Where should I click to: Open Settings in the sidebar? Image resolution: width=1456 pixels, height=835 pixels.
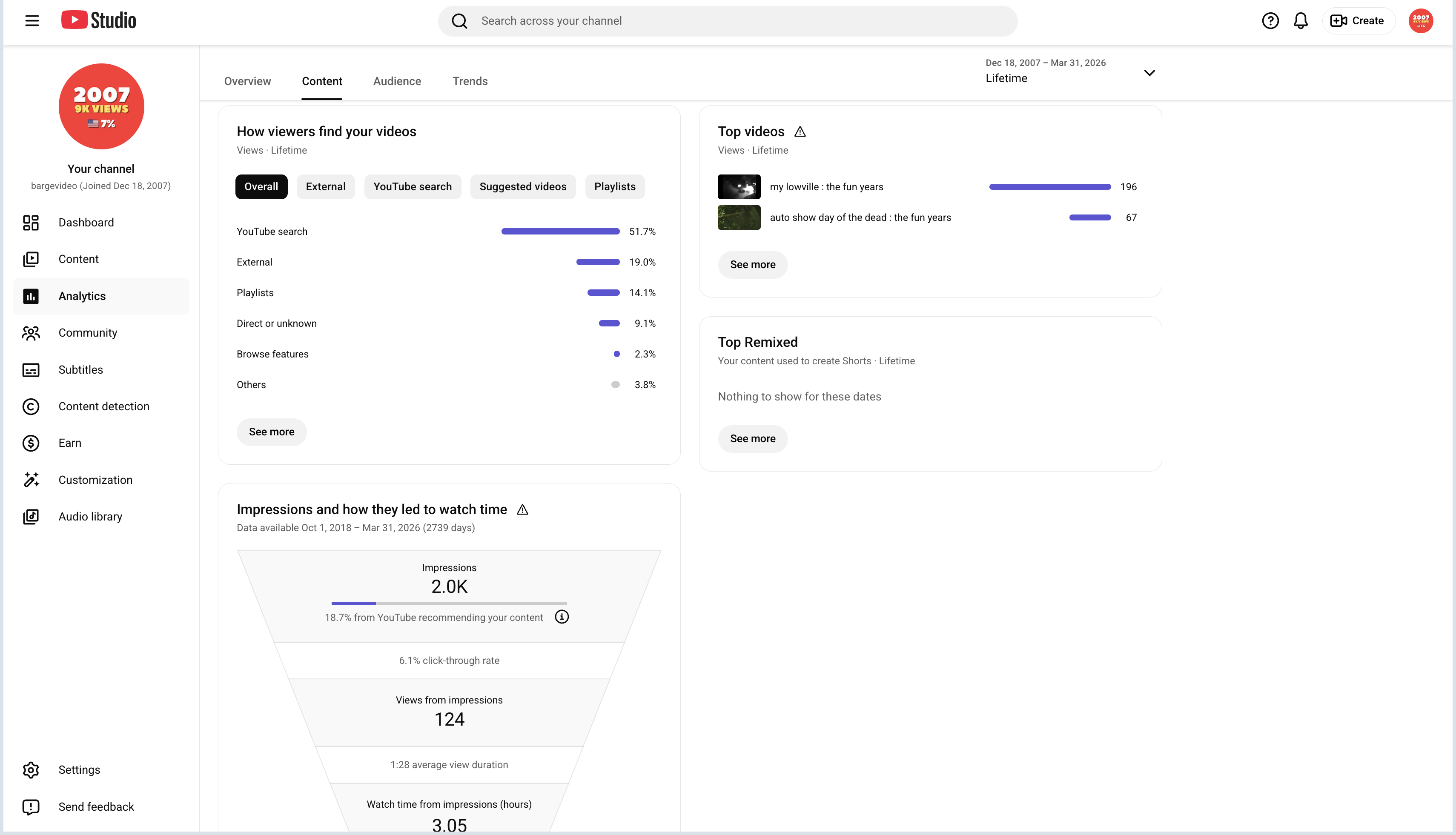coord(101,769)
